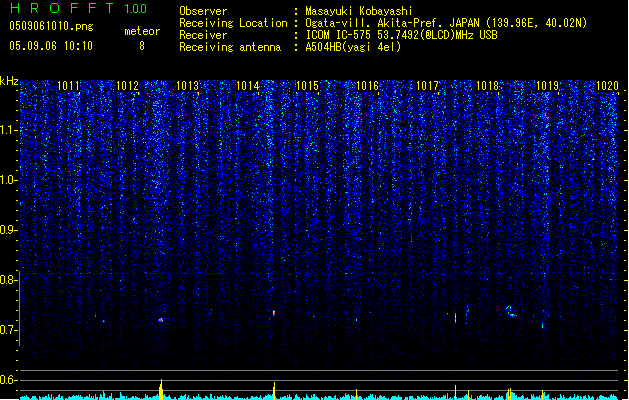Screen dimensions: 629x400
Task: Click the 0.7 frequency axis label
Action: pyautogui.click(x=8, y=330)
